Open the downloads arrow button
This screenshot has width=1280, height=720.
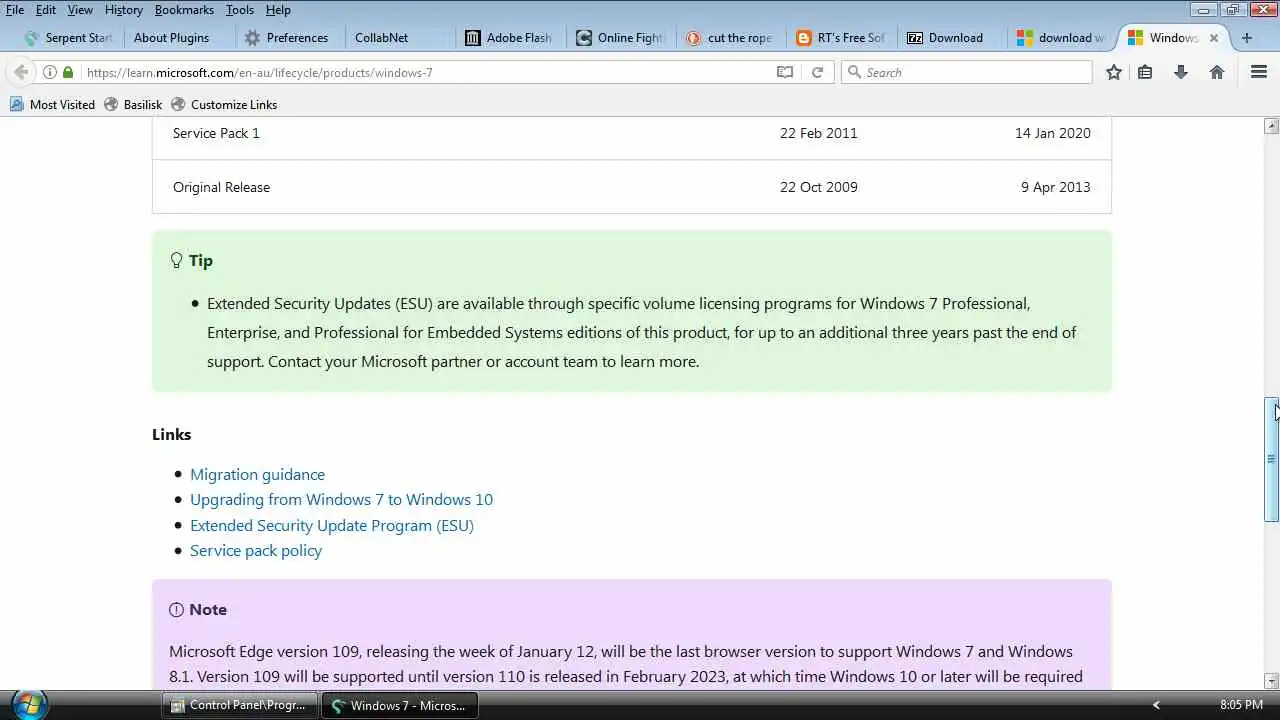(1181, 72)
